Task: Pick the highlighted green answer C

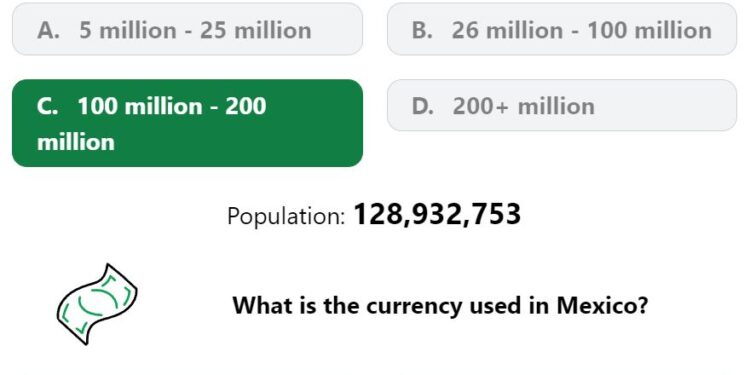Action: (187, 123)
